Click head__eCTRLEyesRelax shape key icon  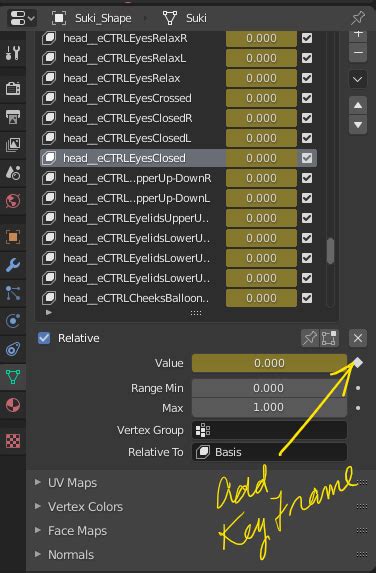click(49, 78)
